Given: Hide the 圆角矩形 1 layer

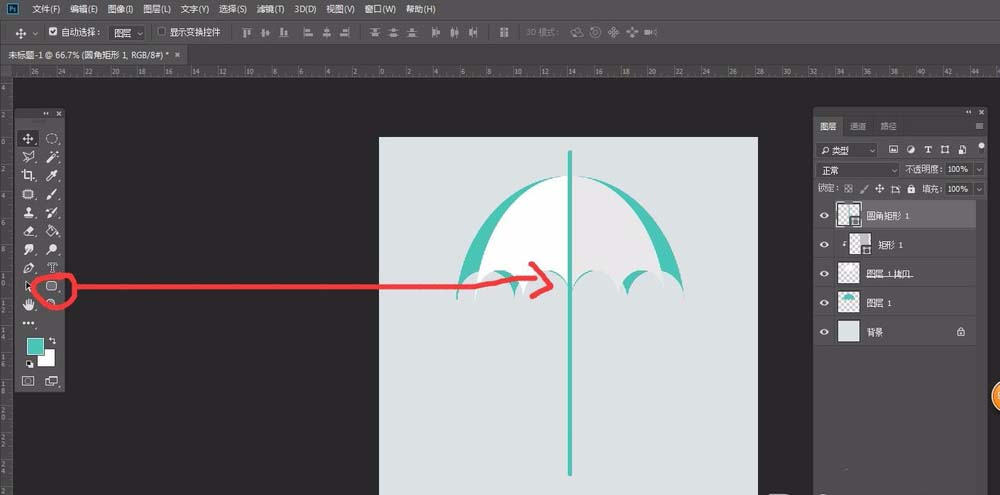Looking at the screenshot, I should point(825,215).
